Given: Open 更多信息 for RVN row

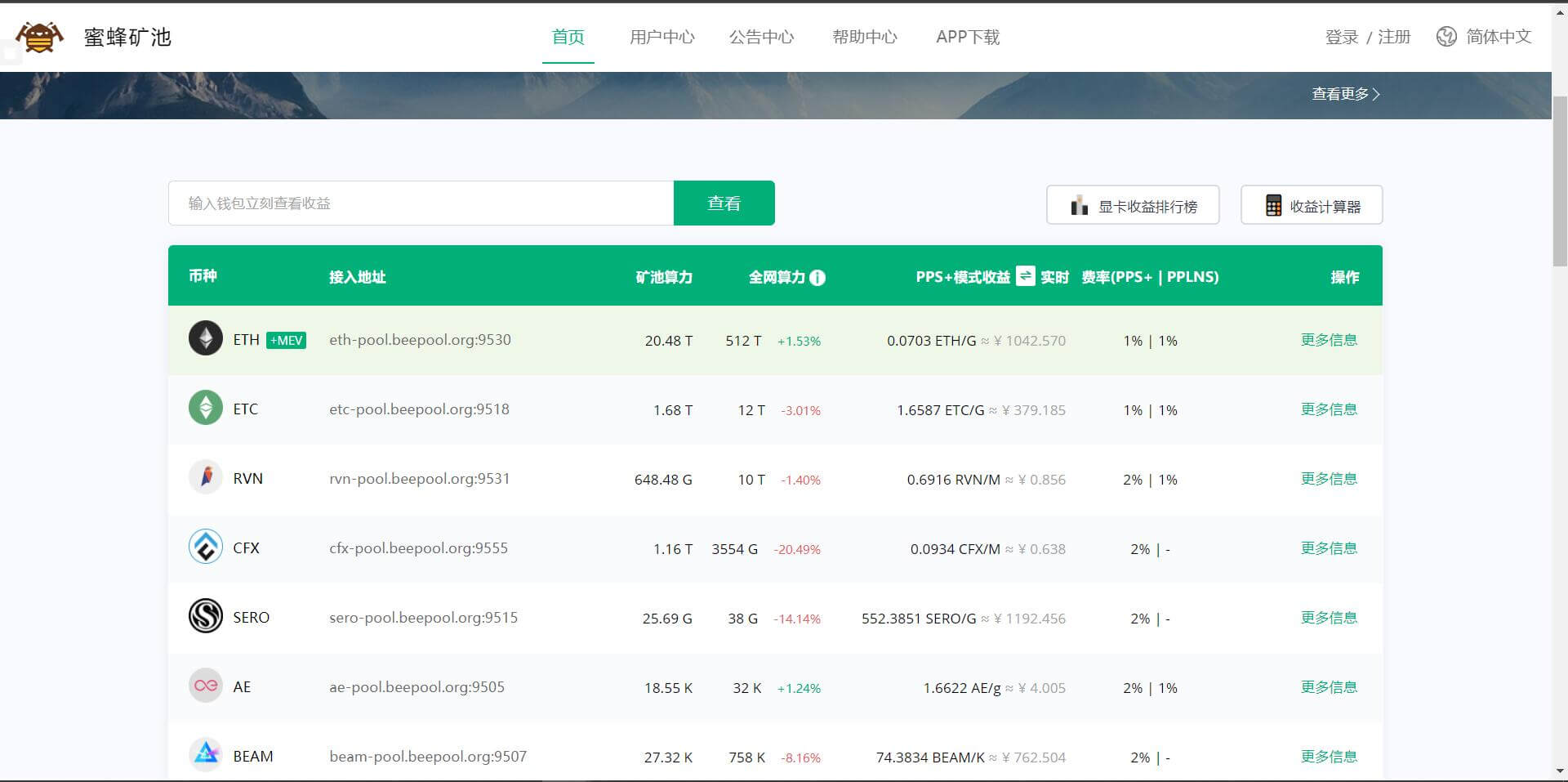Looking at the screenshot, I should point(1329,479).
